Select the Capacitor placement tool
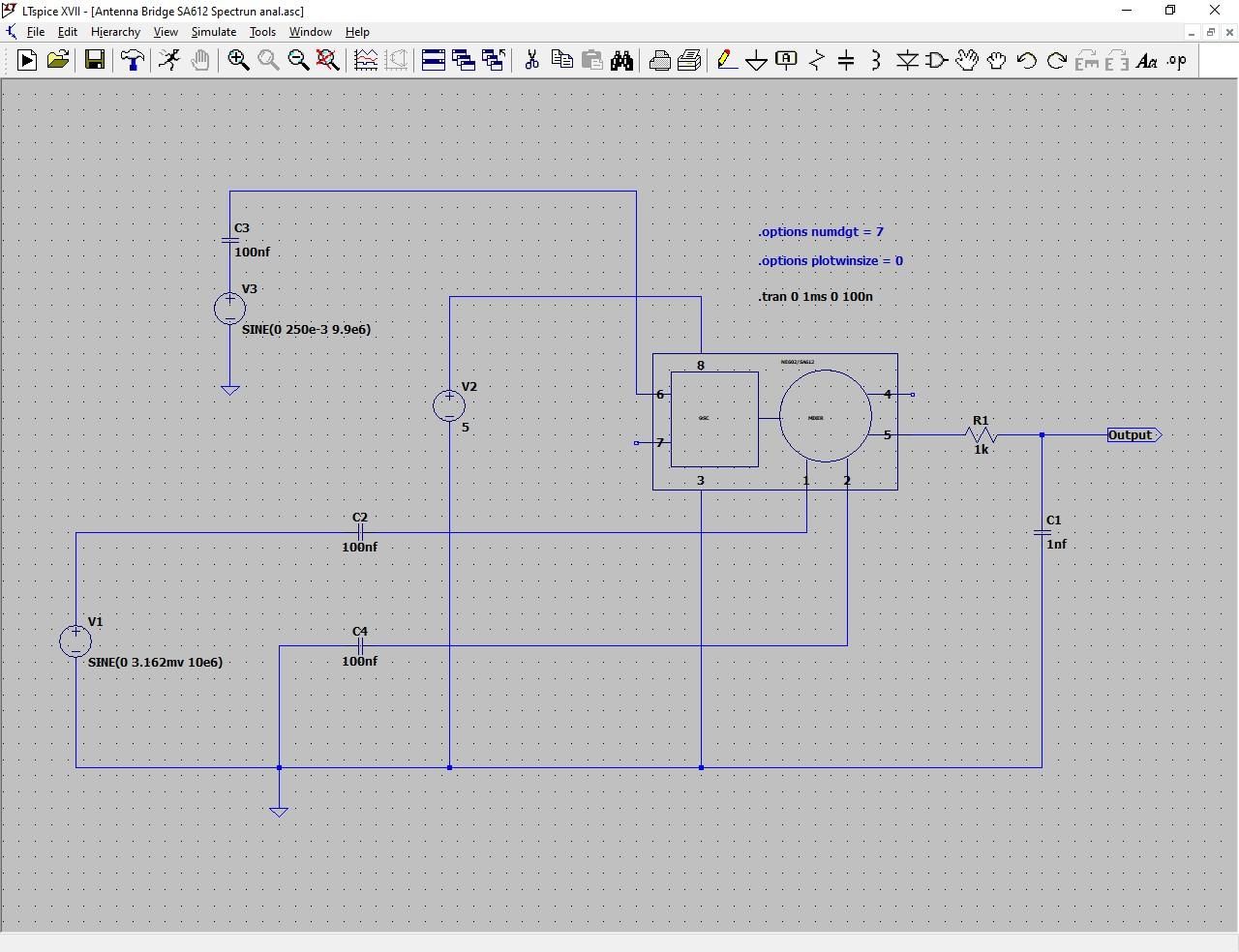This screenshot has width=1239, height=952. 846,60
